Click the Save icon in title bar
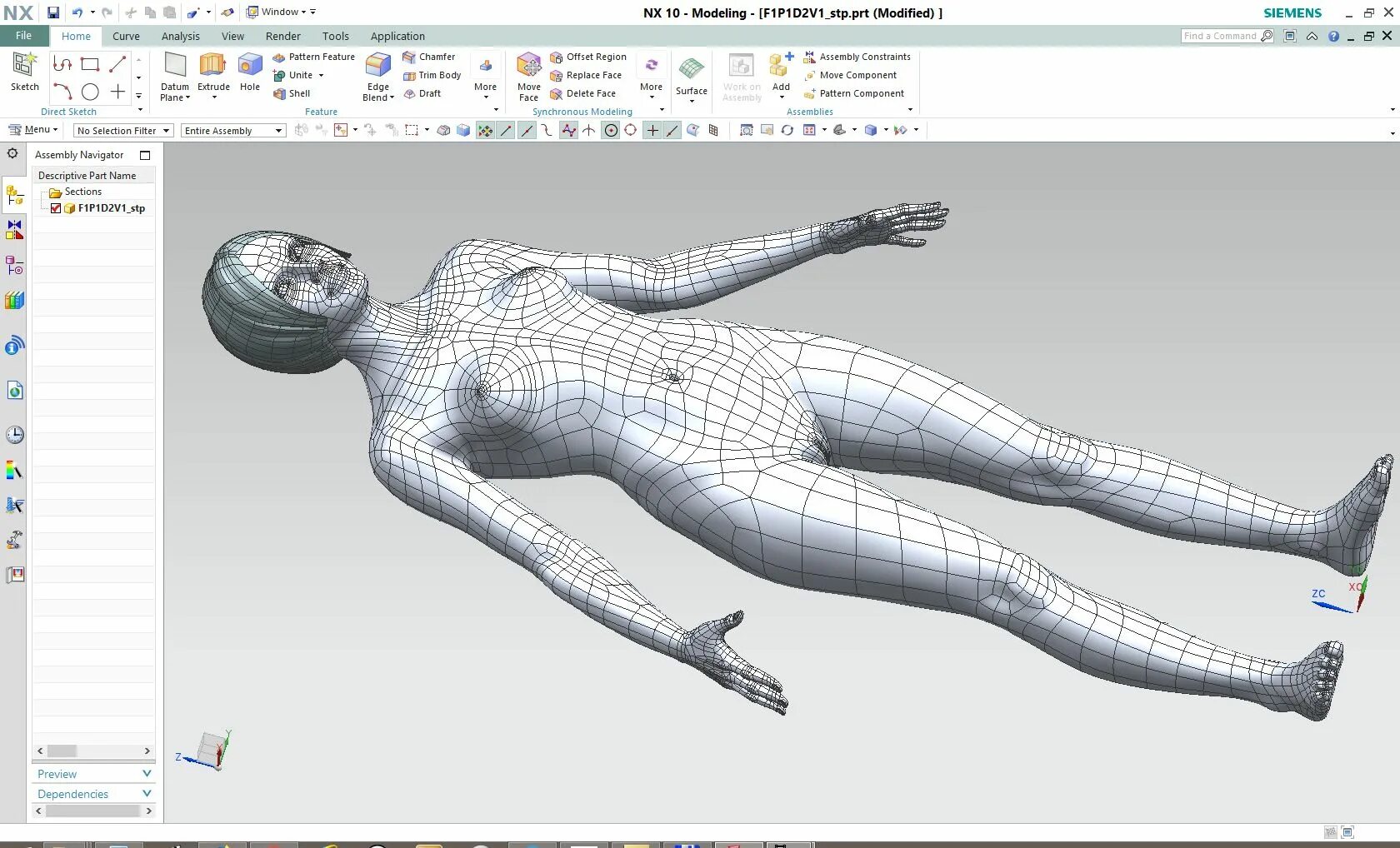The image size is (1400, 848). pos(53,12)
